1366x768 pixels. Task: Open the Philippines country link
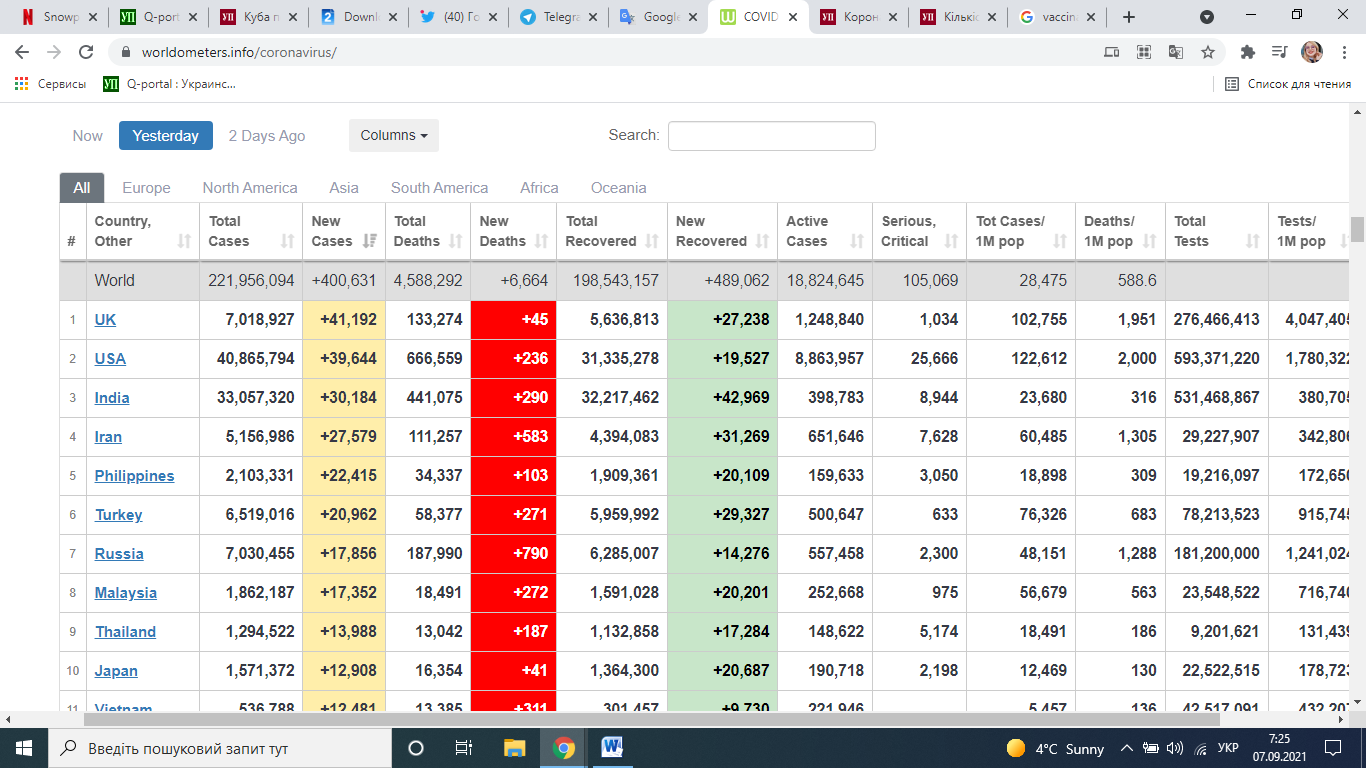pyautogui.click(x=134, y=476)
